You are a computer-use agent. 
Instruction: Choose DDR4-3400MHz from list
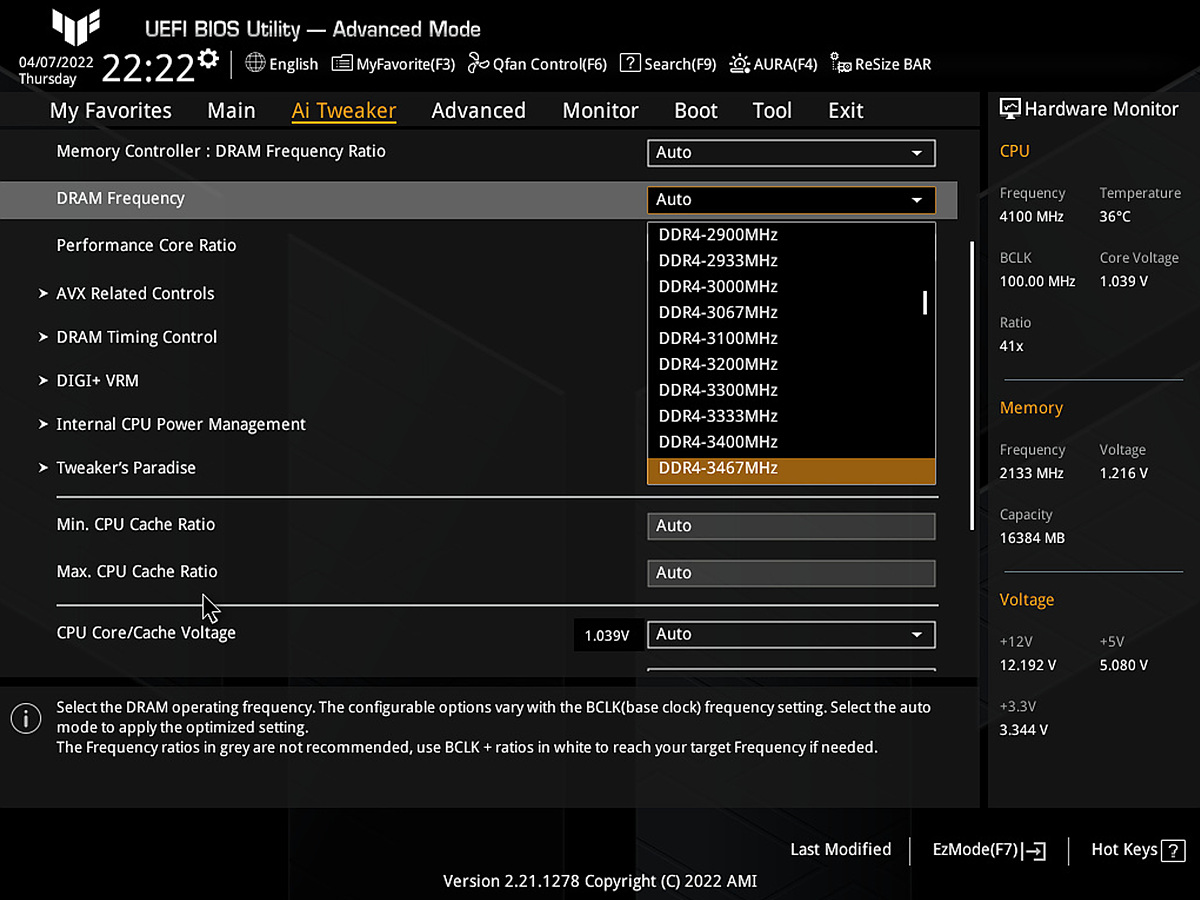[x=791, y=443]
